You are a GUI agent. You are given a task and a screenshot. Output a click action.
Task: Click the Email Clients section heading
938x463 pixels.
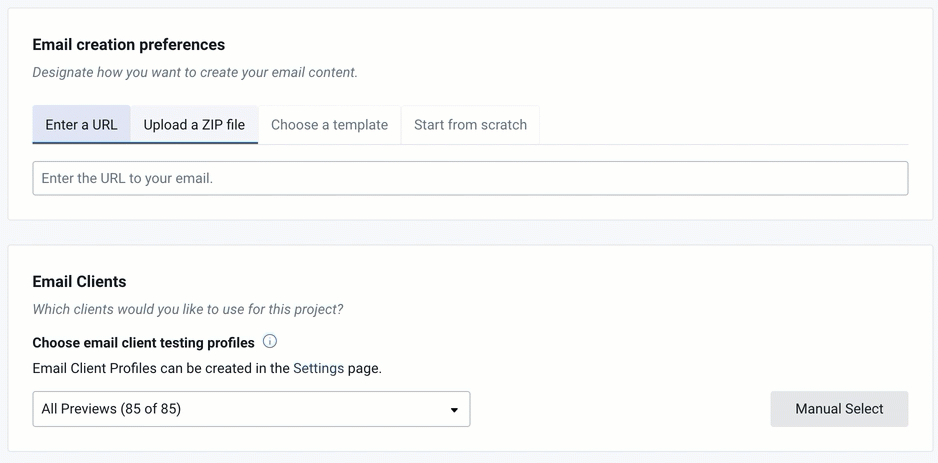coord(80,282)
